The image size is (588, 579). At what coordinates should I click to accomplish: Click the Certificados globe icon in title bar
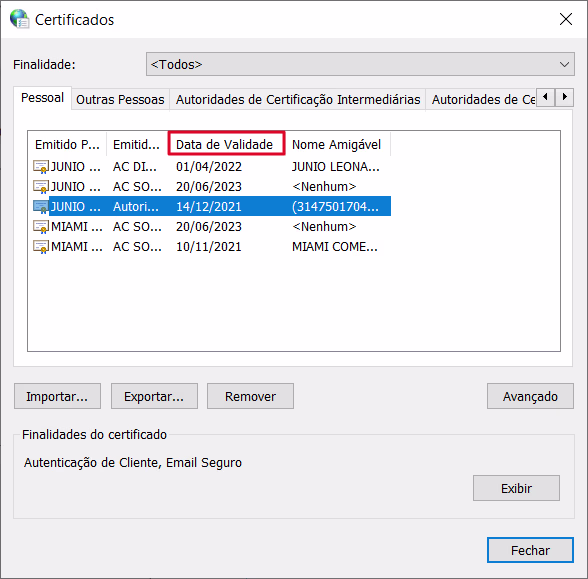[20, 19]
